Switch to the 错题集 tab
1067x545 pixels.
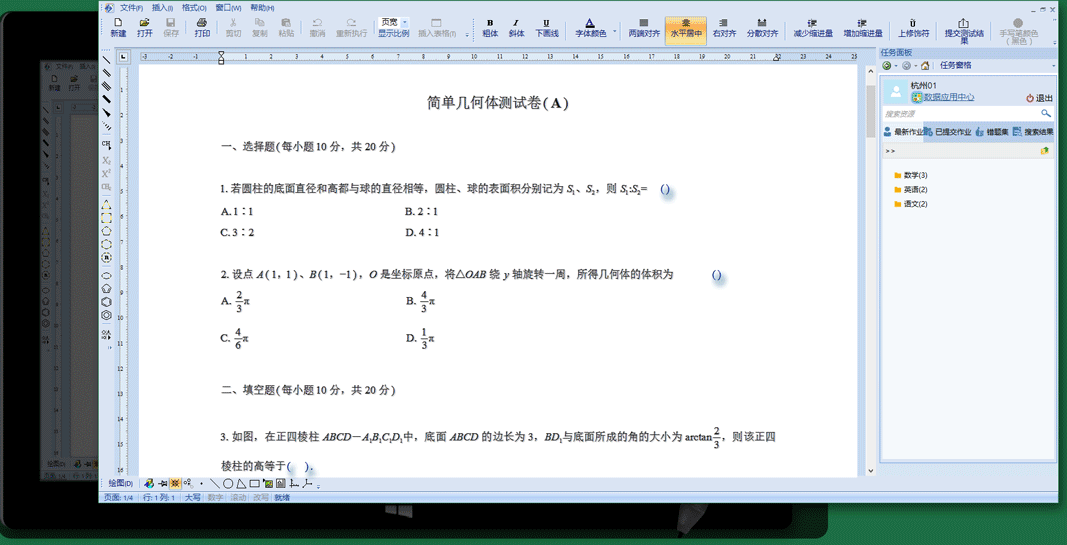991,132
